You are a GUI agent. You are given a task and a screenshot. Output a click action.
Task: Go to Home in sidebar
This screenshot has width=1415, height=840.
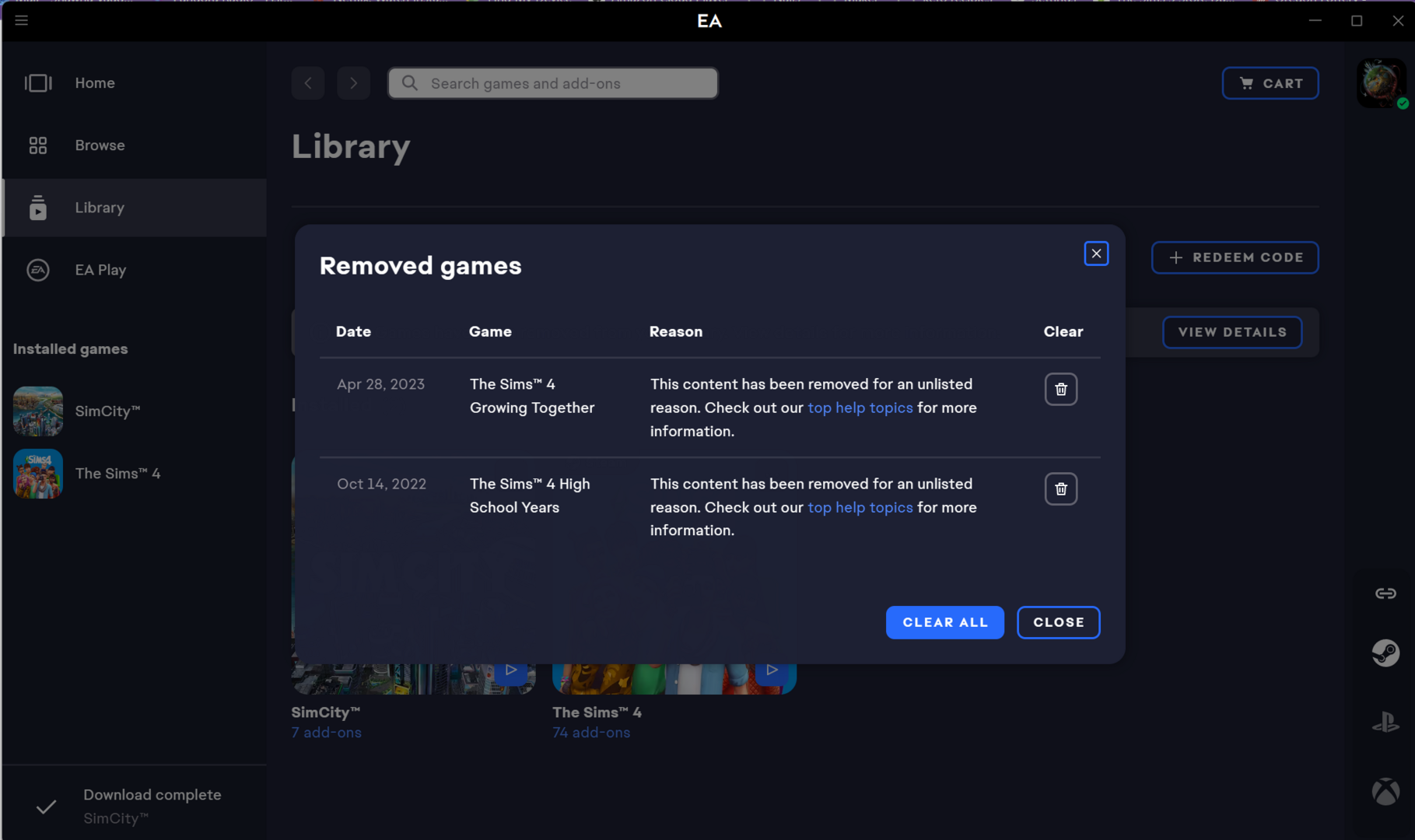[135, 82]
